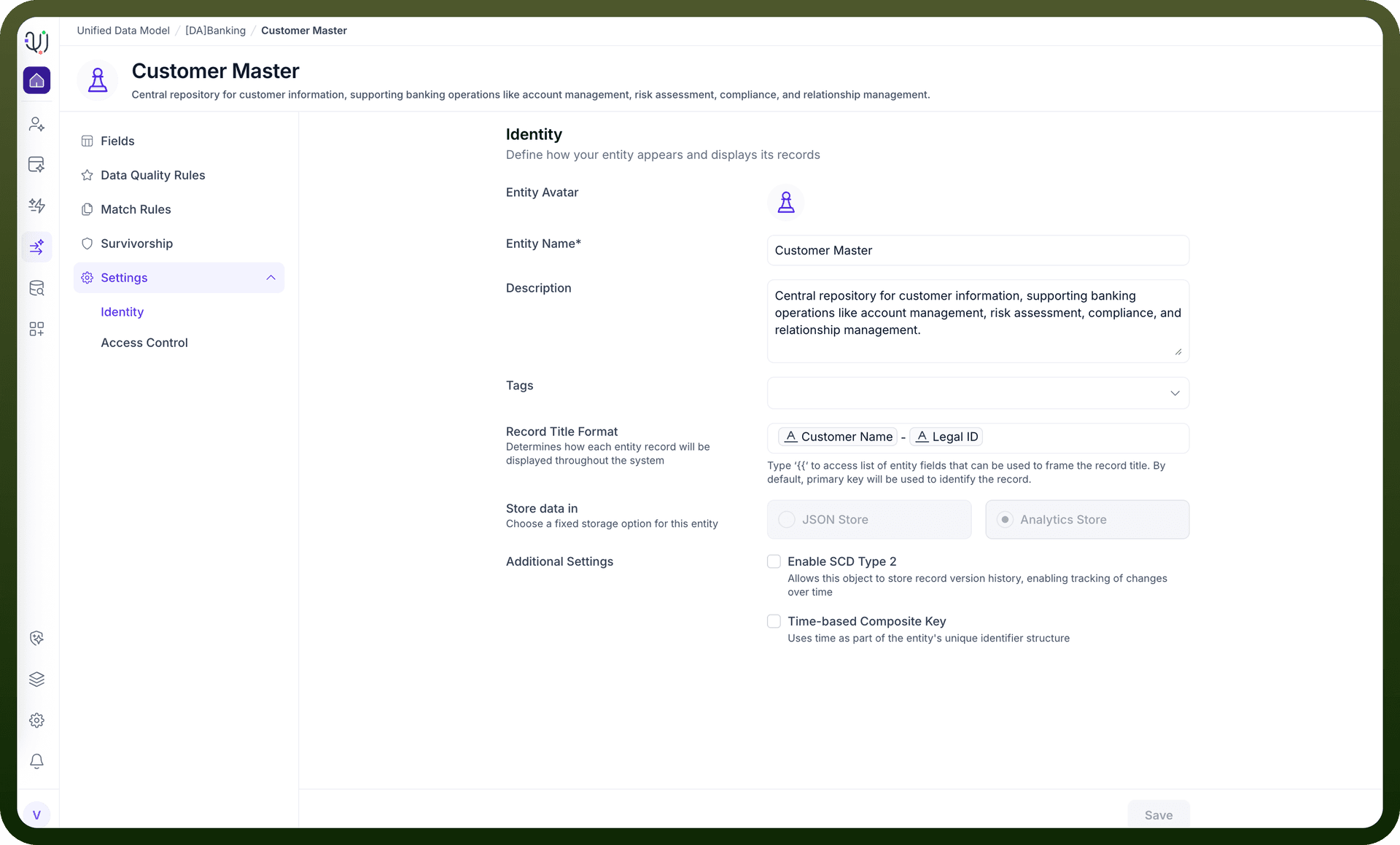This screenshot has width=1400, height=845.
Task: Click the Fields table icon
Action: (87, 141)
